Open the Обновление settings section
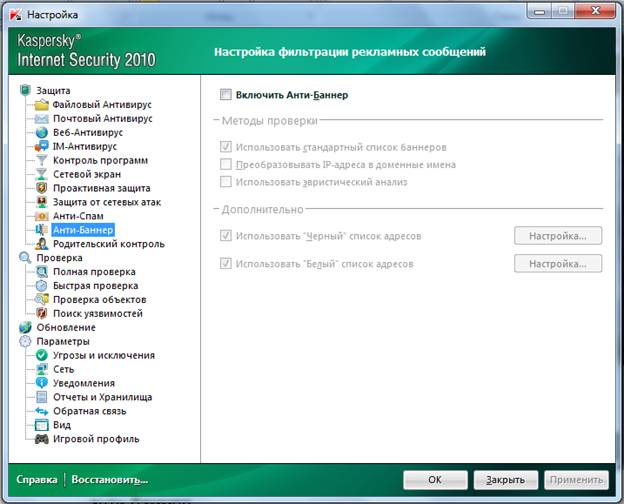The image size is (624, 504). (x=66, y=328)
